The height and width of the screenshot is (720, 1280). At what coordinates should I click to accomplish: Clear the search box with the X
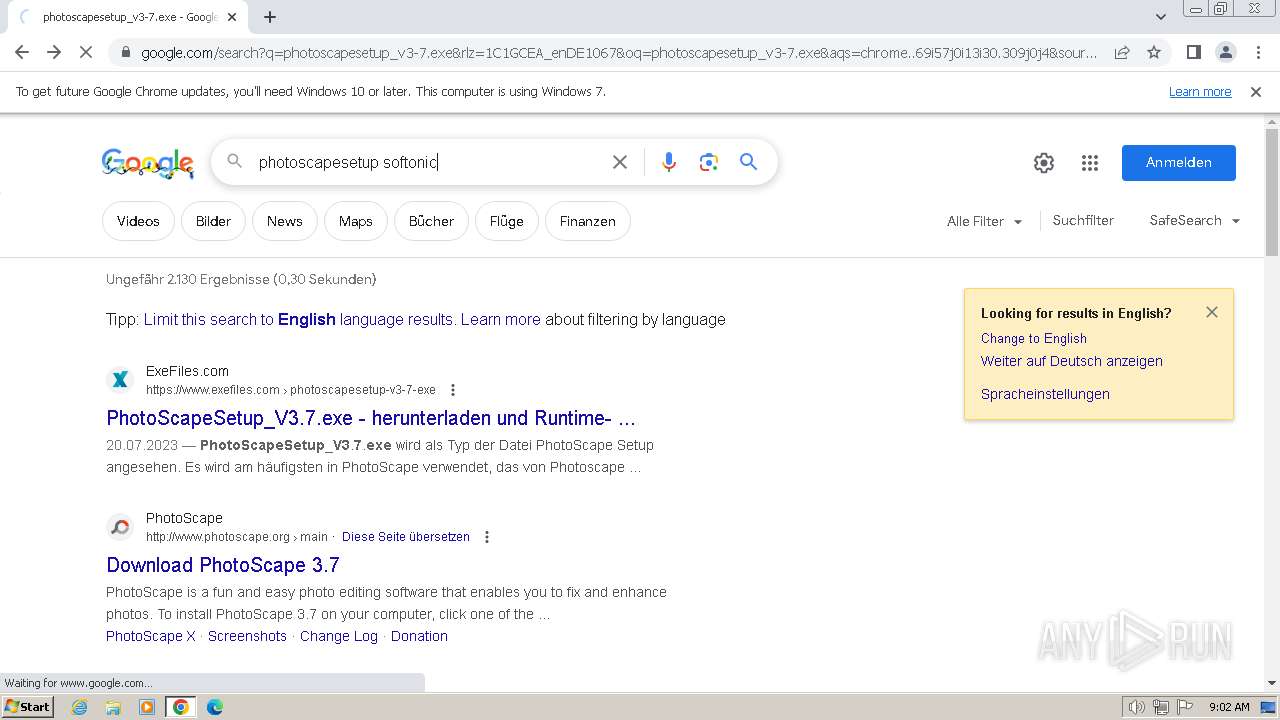click(620, 162)
